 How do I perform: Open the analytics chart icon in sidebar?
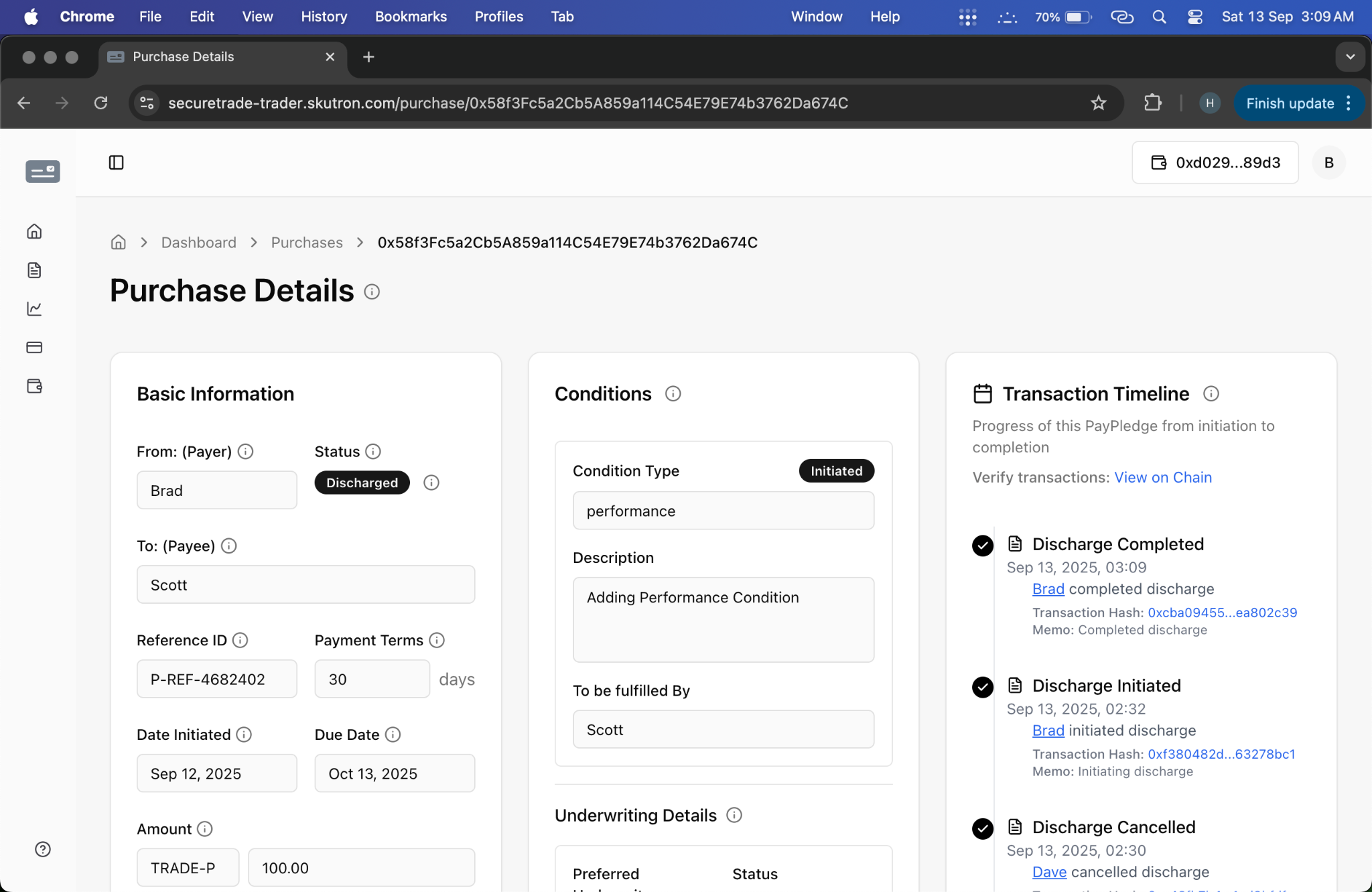click(x=34, y=309)
